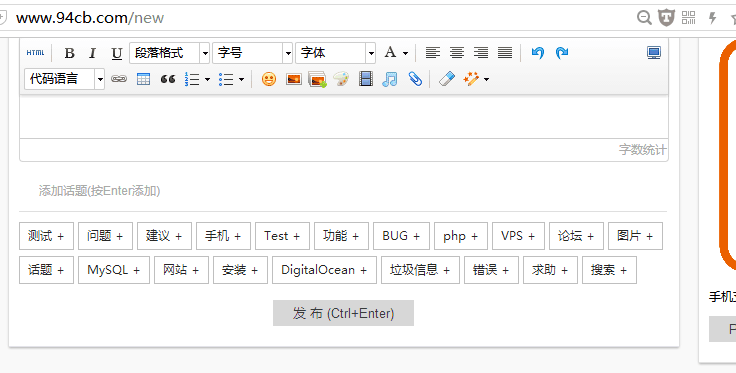
Task: Switch to HTML source mode
Action: point(35,53)
